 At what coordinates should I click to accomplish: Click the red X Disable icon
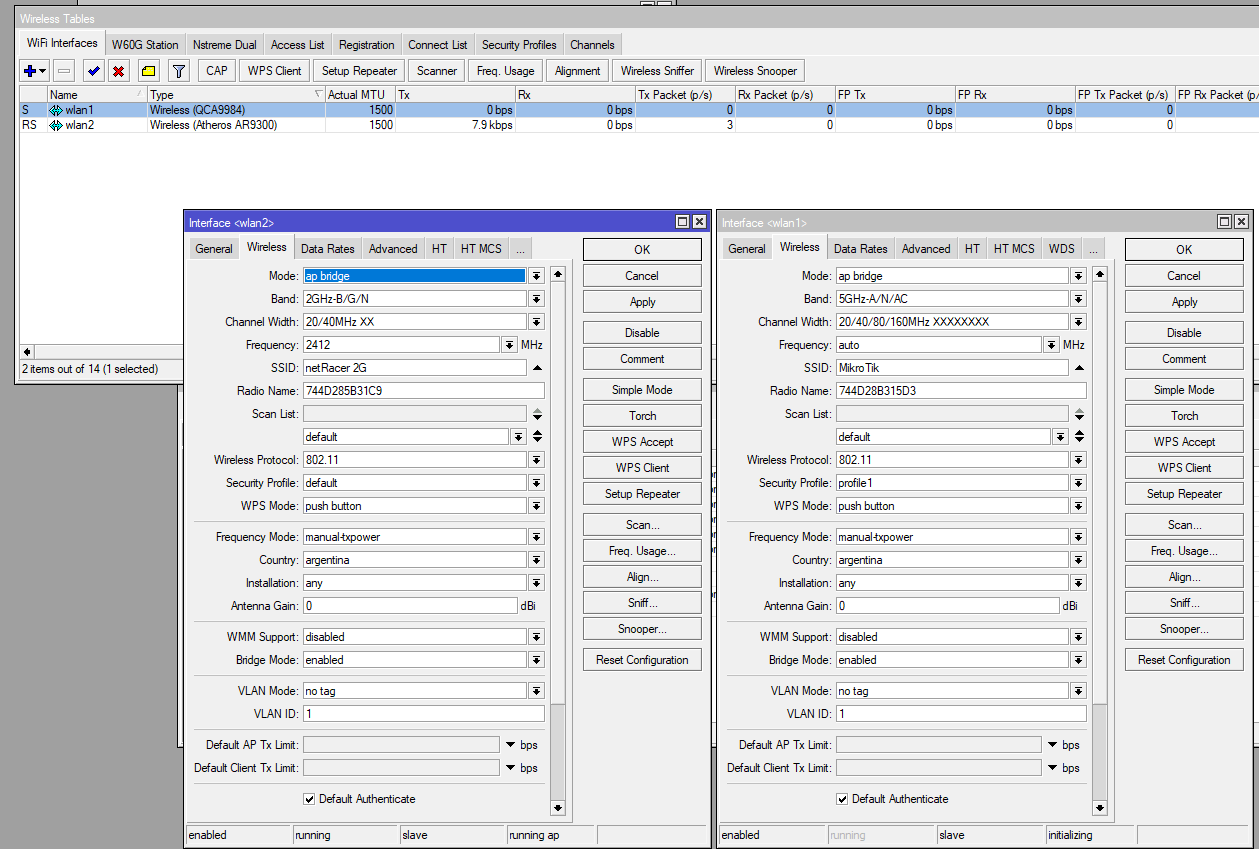pos(119,71)
